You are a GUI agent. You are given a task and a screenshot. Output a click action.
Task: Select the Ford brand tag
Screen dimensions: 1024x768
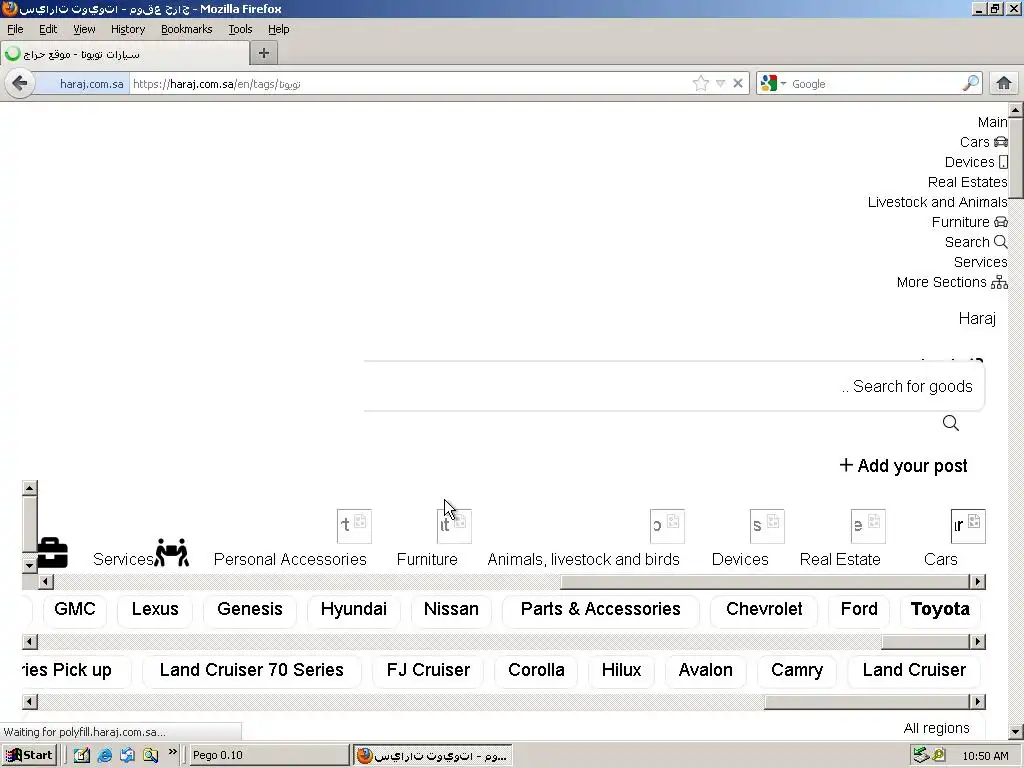pyautogui.click(x=859, y=609)
